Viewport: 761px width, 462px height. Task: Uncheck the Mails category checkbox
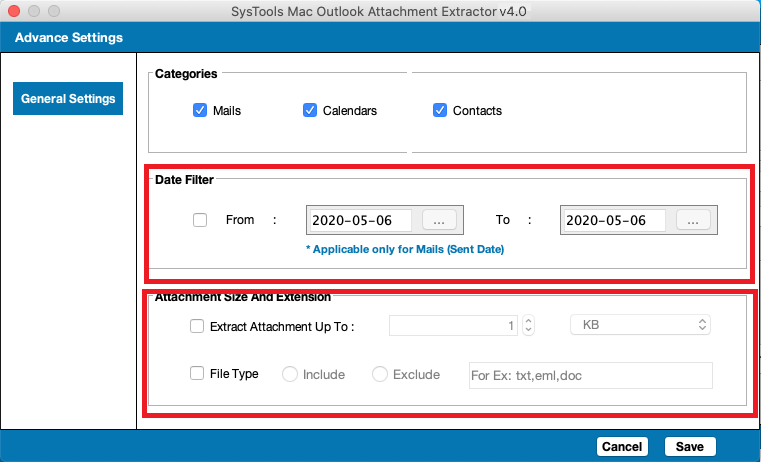click(x=199, y=111)
